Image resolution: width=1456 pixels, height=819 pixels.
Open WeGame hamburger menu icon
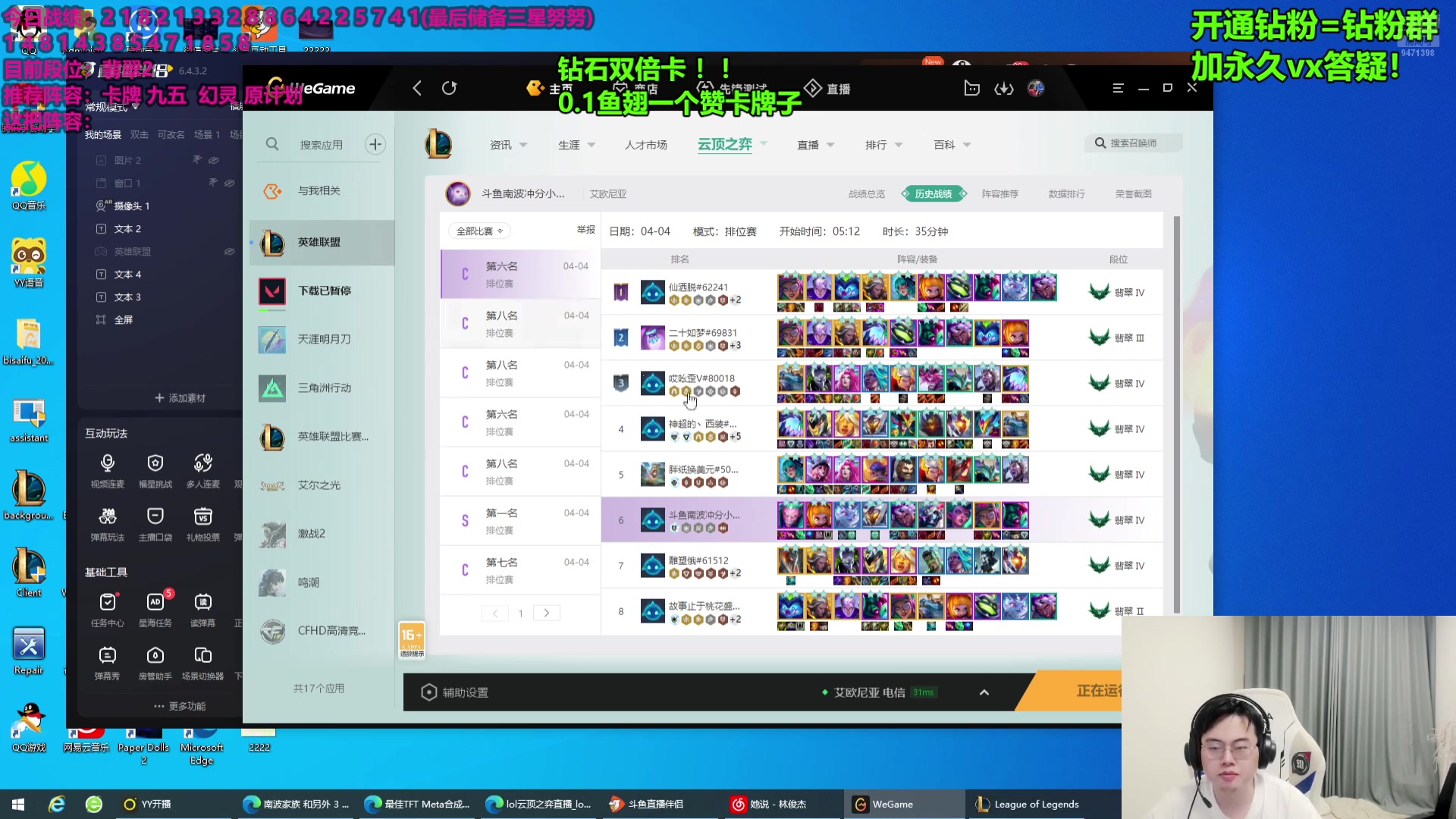pyautogui.click(x=1118, y=88)
